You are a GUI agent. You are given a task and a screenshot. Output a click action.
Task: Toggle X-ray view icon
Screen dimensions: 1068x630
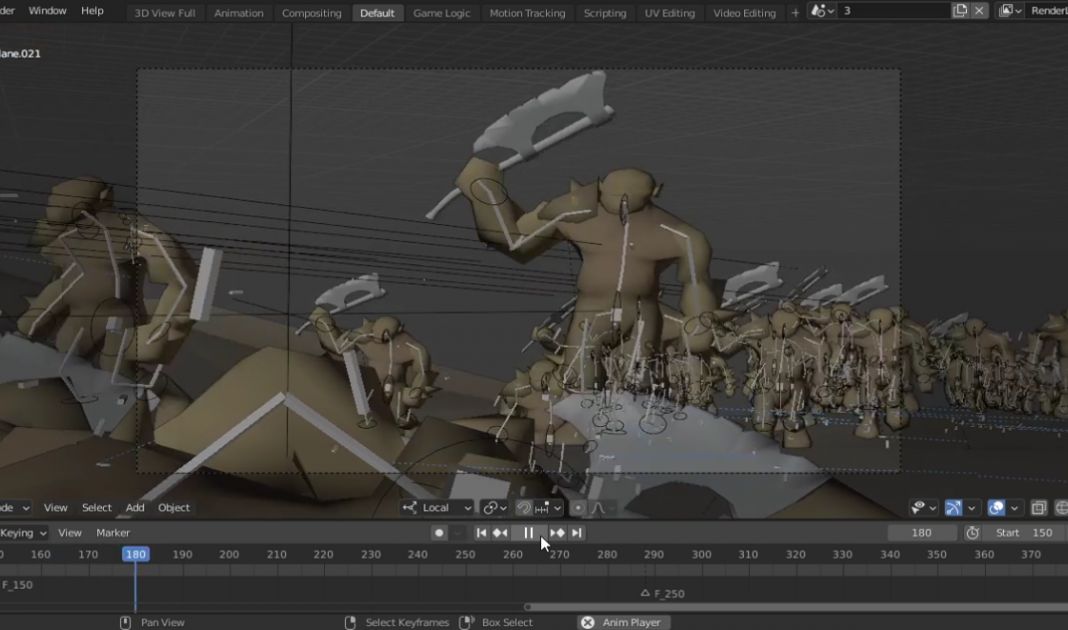(1039, 508)
